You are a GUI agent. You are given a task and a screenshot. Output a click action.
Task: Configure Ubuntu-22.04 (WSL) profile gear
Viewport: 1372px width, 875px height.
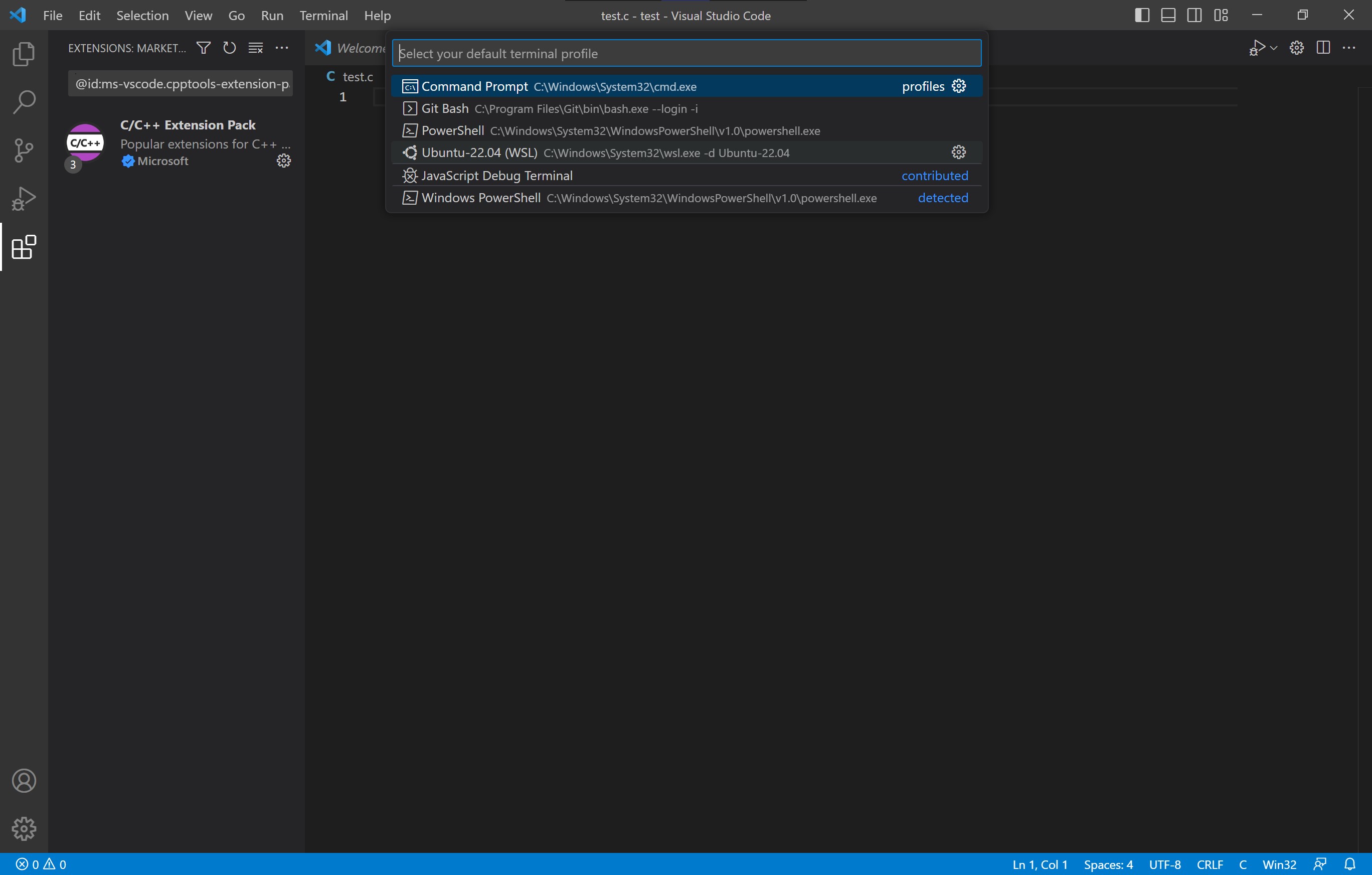click(x=959, y=152)
